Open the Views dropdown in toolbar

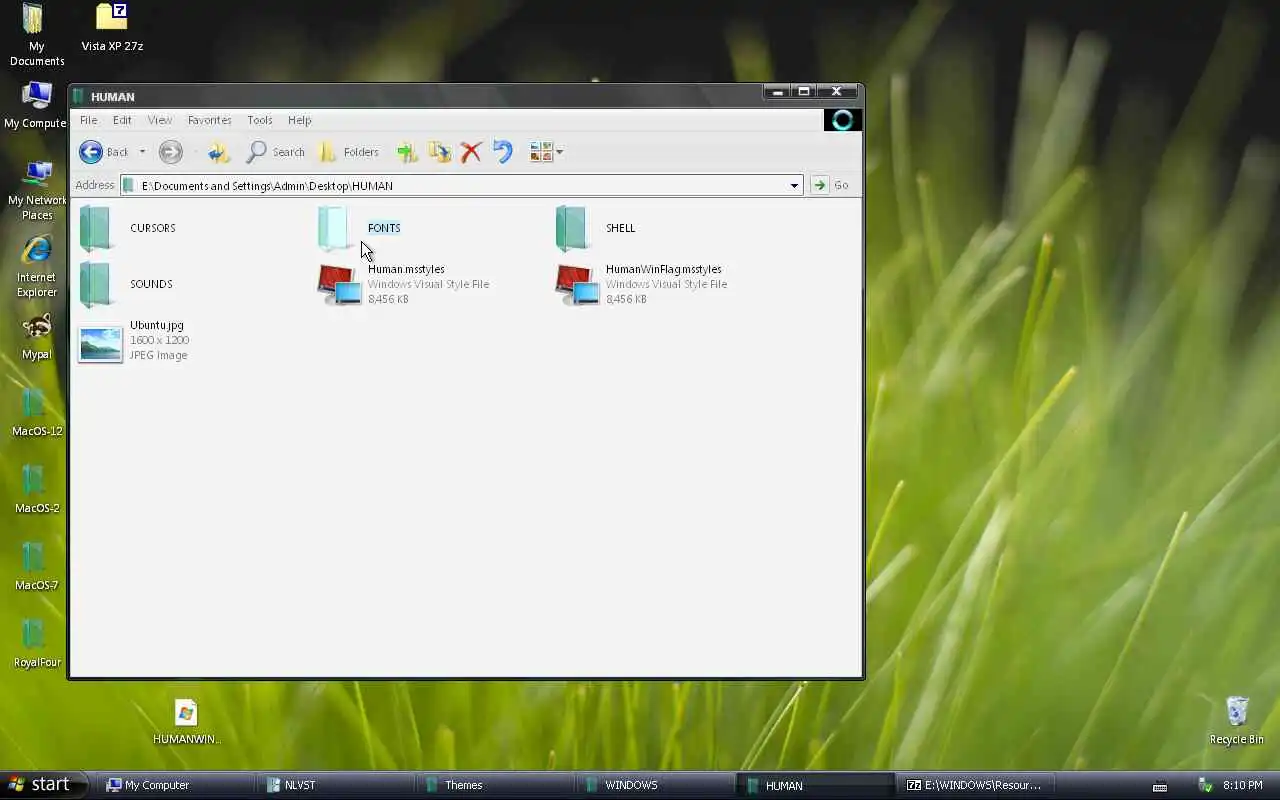(x=546, y=152)
